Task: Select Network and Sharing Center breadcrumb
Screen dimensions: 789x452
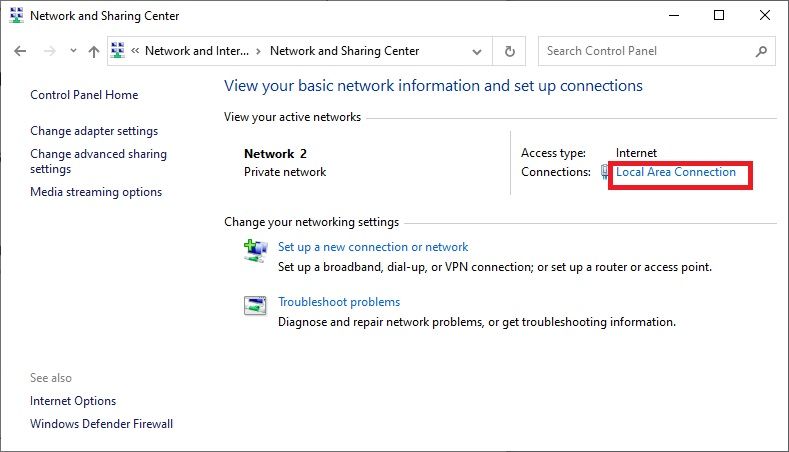Action: 344,51
